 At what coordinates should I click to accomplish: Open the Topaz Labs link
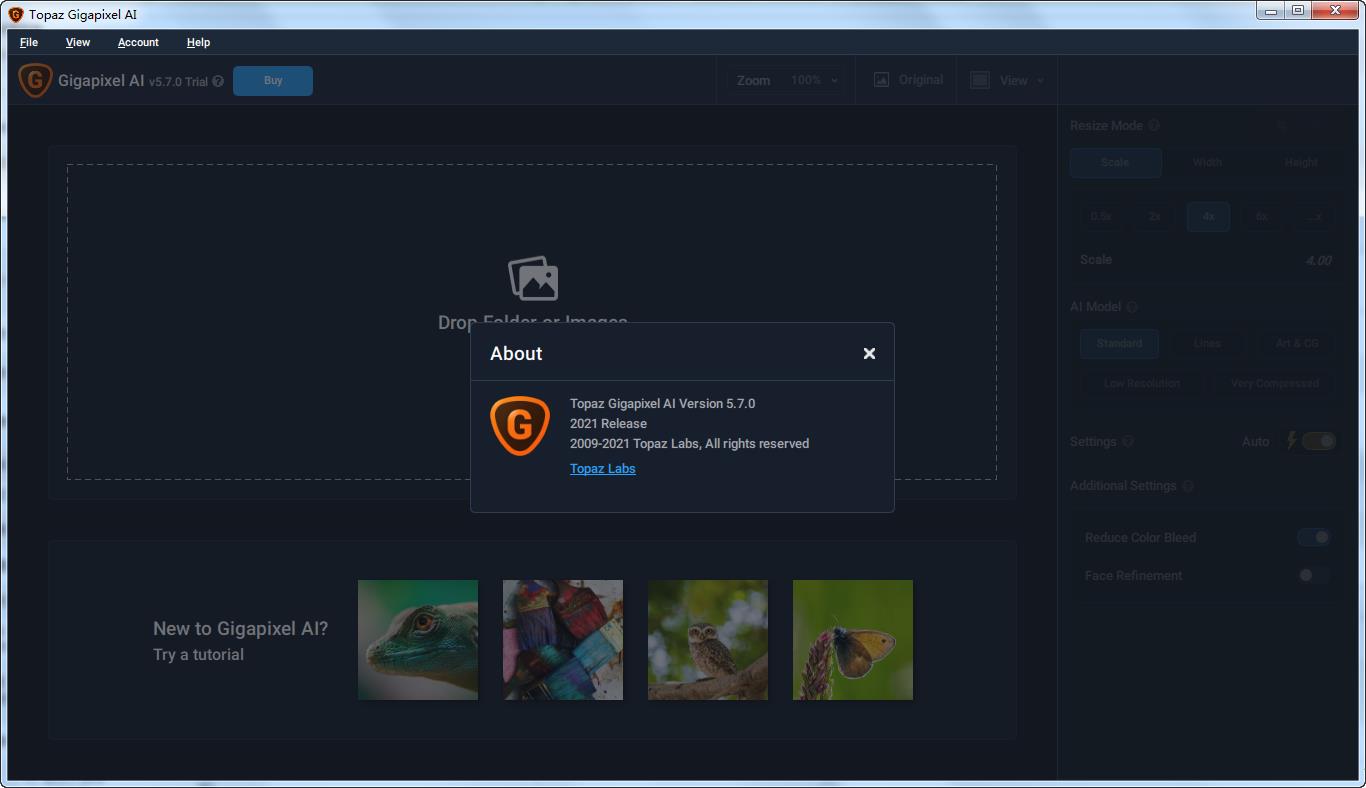click(x=602, y=468)
